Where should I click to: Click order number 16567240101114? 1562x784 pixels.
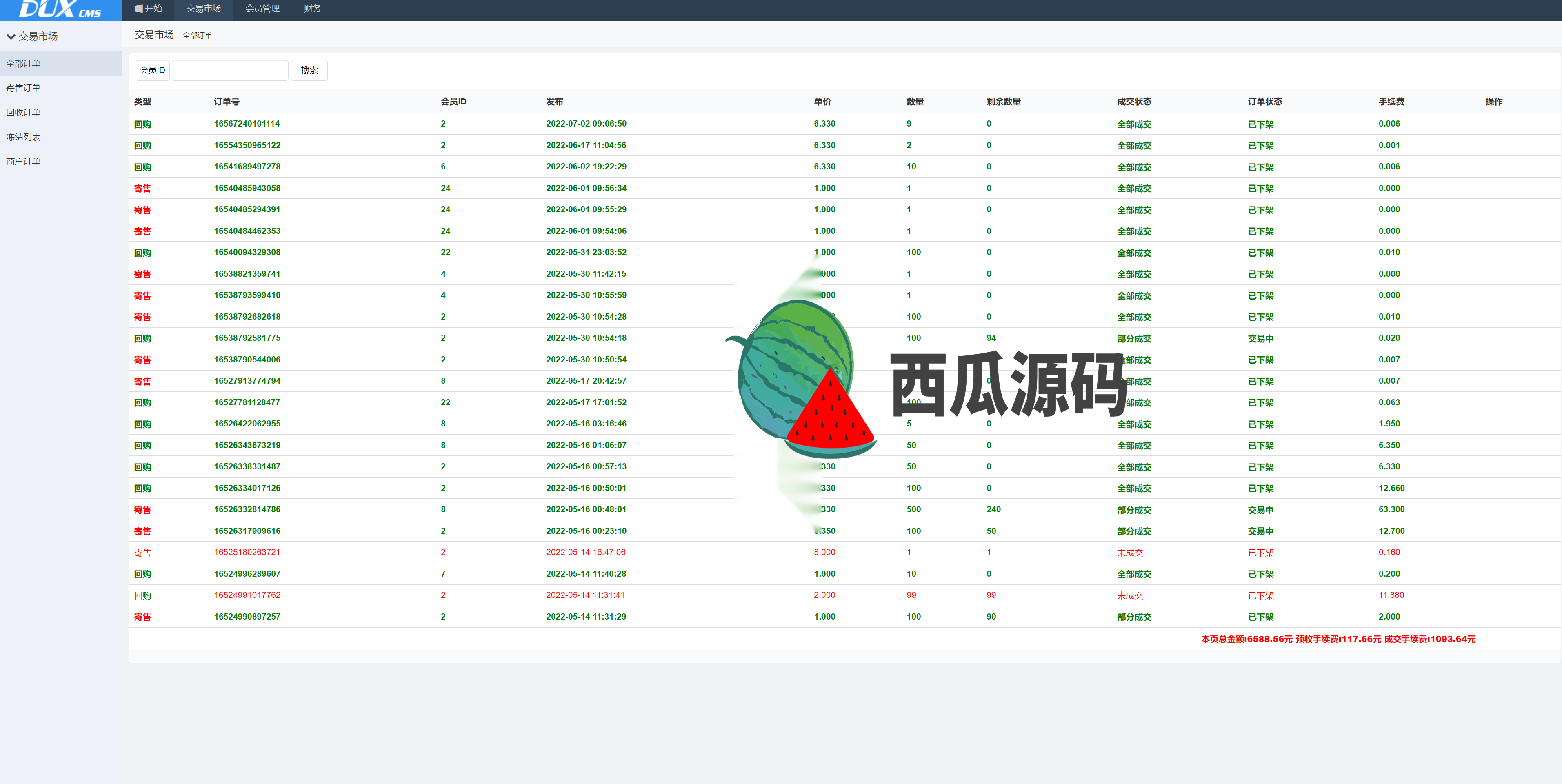coord(247,124)
